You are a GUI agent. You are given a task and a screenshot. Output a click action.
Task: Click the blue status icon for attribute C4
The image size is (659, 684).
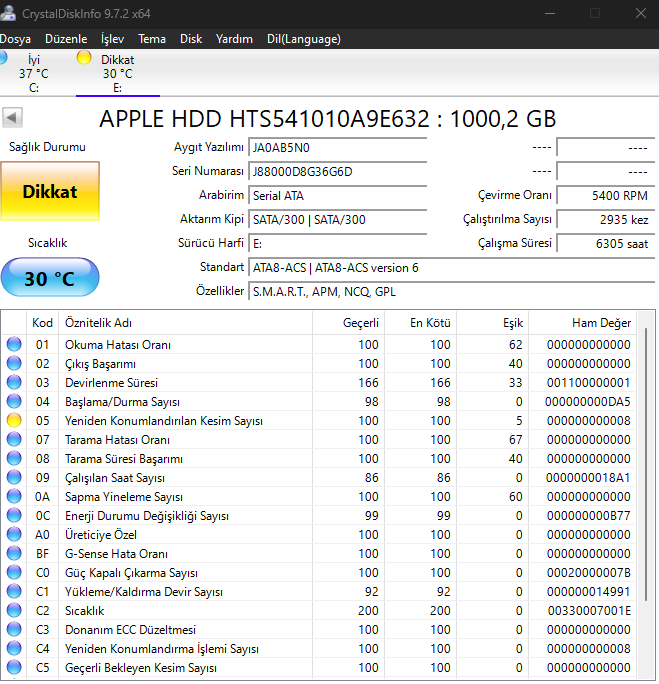(14, 648)
